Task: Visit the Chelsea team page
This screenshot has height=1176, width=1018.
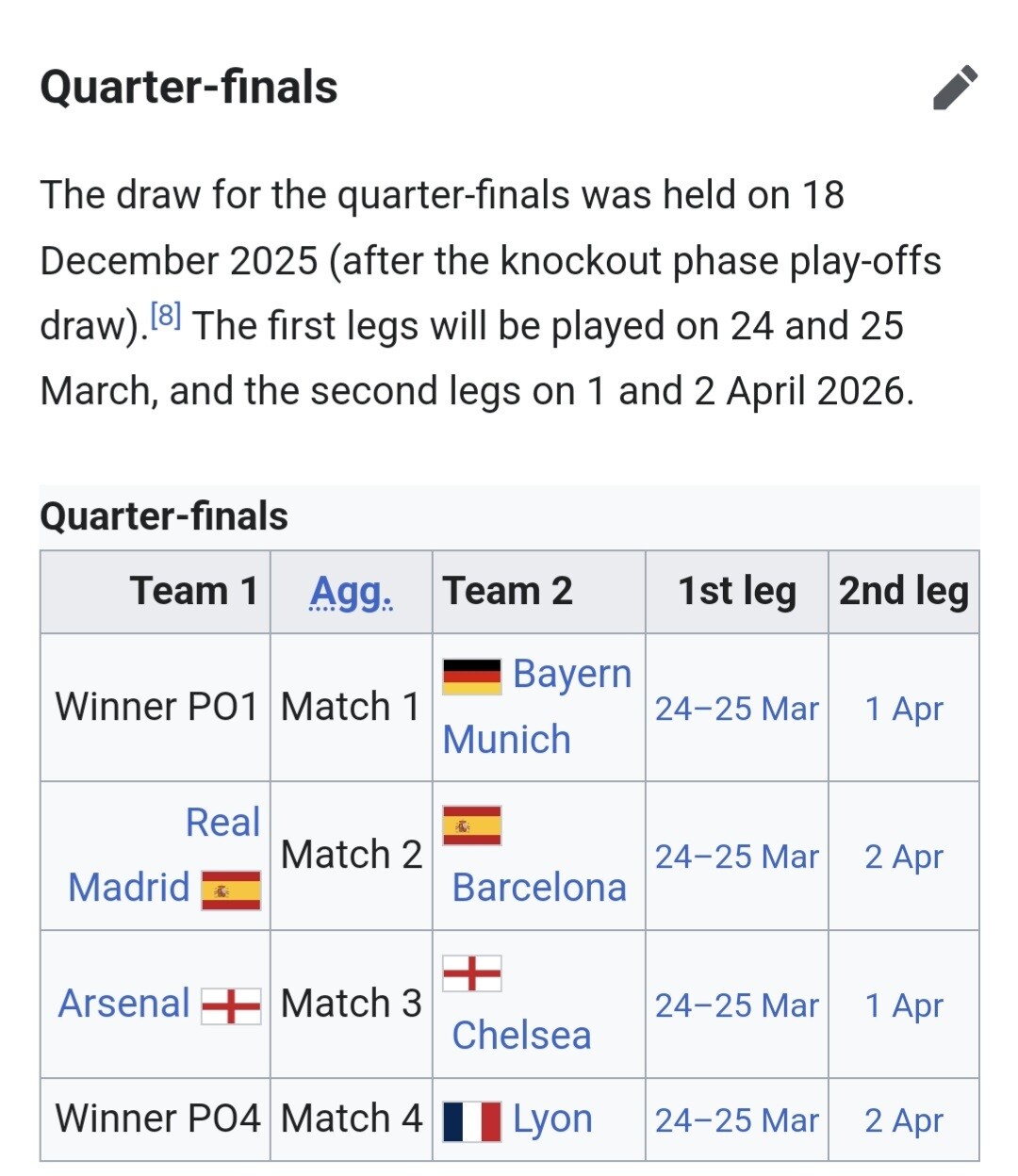Action: (521, 1036)
